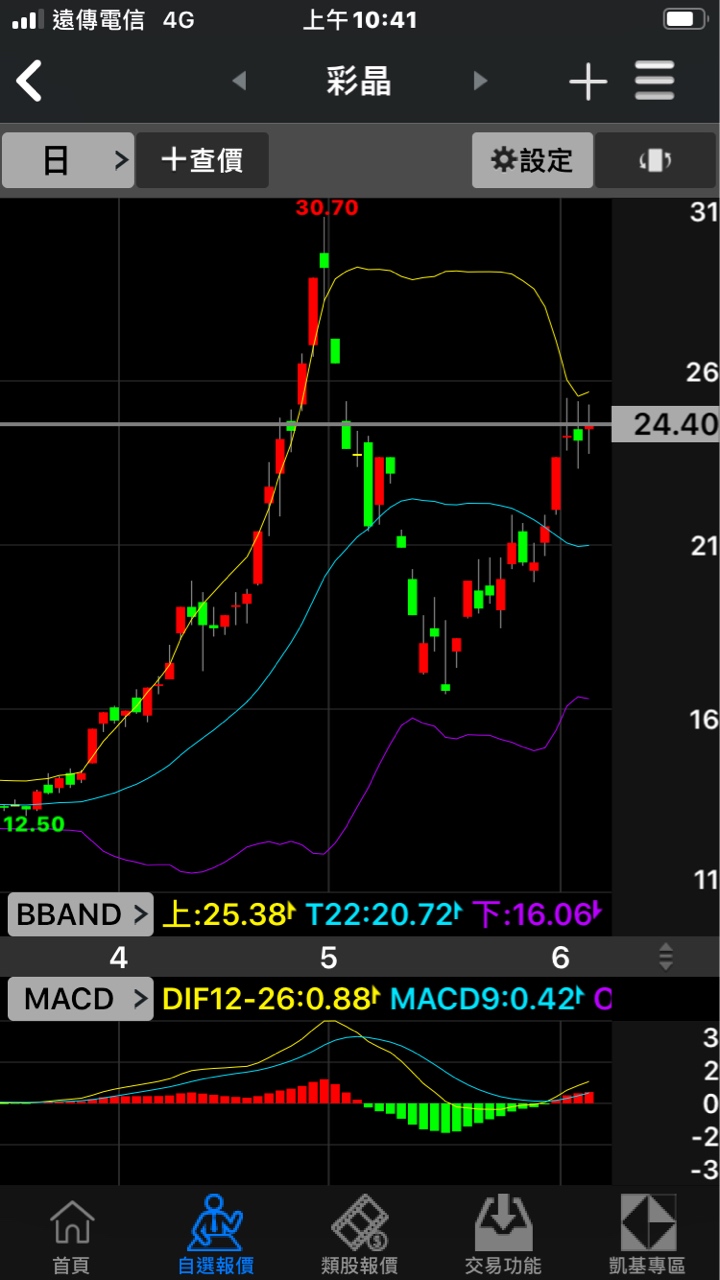Screen dimensions: 720x1280
Task: Open the 首頁 home tab
Action: pos(71,1235)
